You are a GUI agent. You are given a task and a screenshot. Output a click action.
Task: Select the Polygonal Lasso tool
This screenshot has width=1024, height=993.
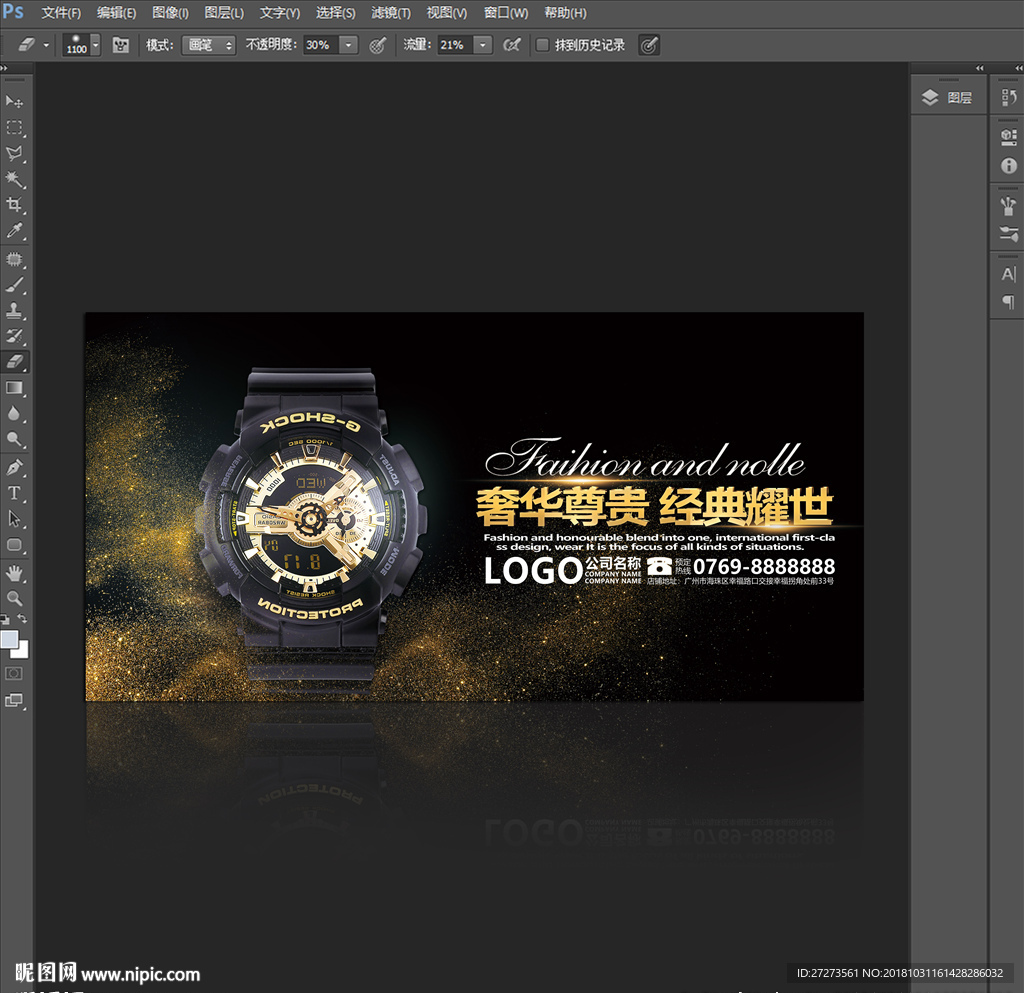click(x=14, y=153)
